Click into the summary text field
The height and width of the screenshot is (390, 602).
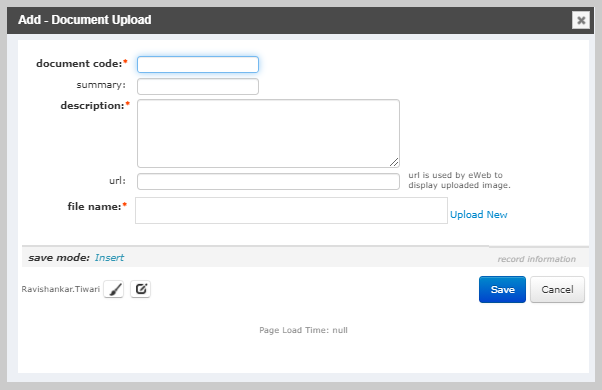coord(198,86)
